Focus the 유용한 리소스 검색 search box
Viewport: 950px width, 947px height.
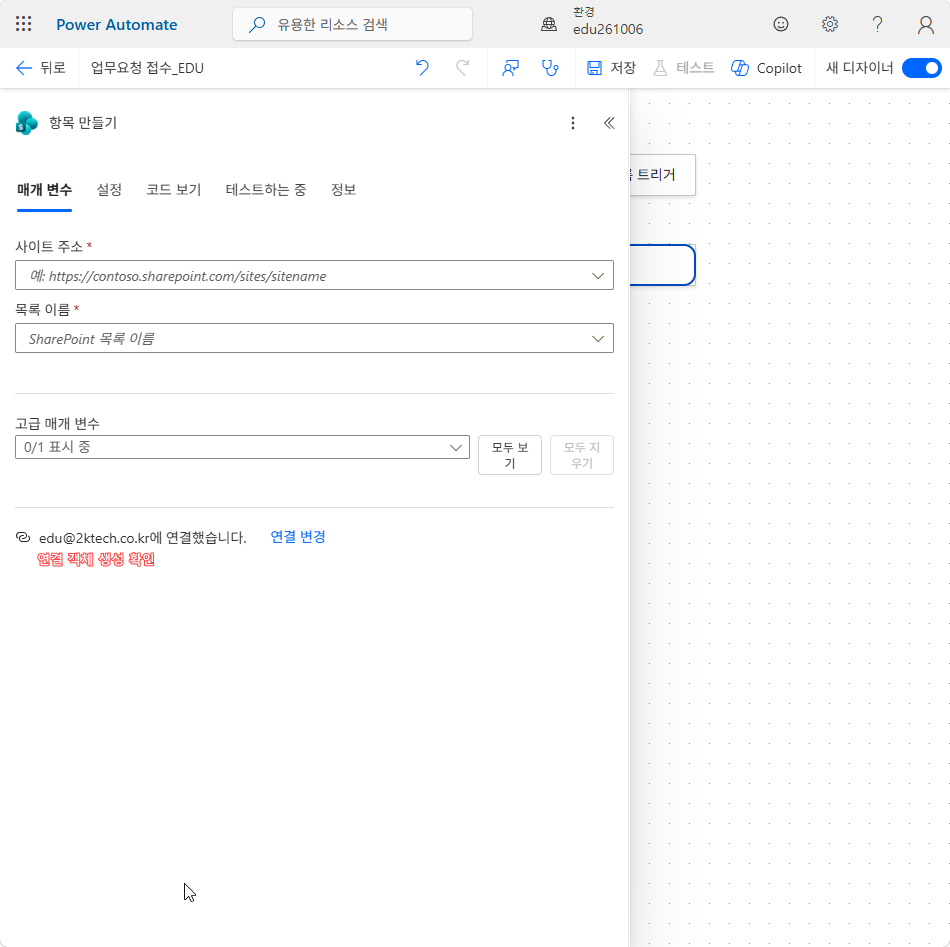352,24
